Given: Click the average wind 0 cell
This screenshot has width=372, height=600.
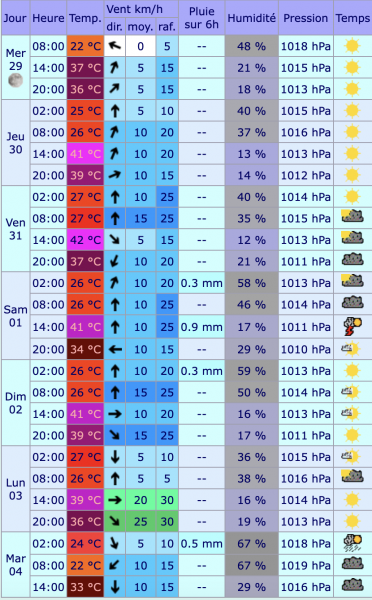Looking at the screenshot, I should click(140, 46).
